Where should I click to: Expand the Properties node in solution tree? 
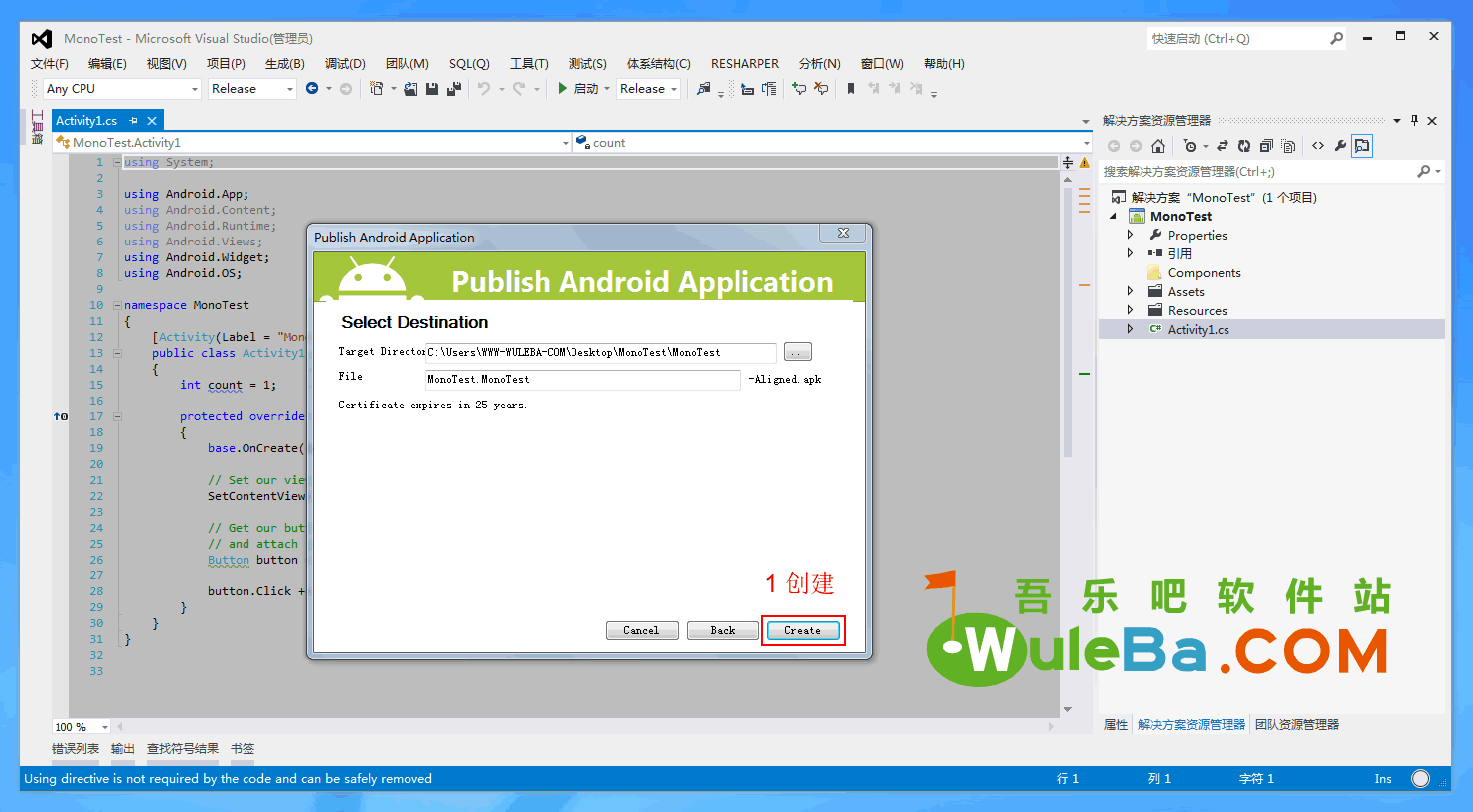point(1130,236)
